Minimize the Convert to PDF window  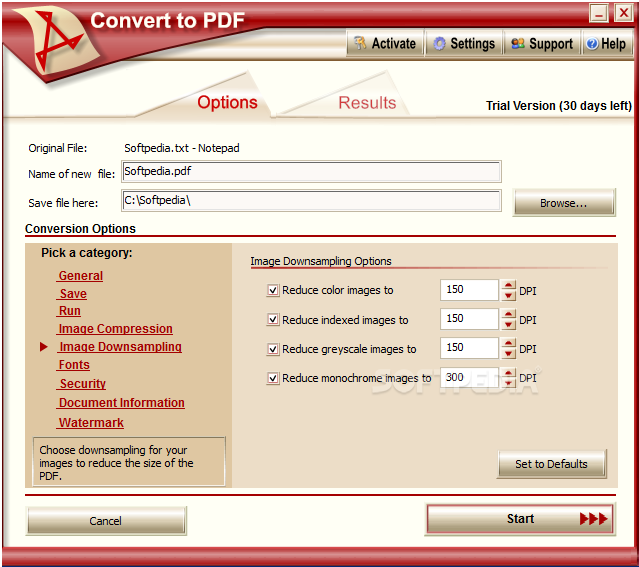coord(599,14)
